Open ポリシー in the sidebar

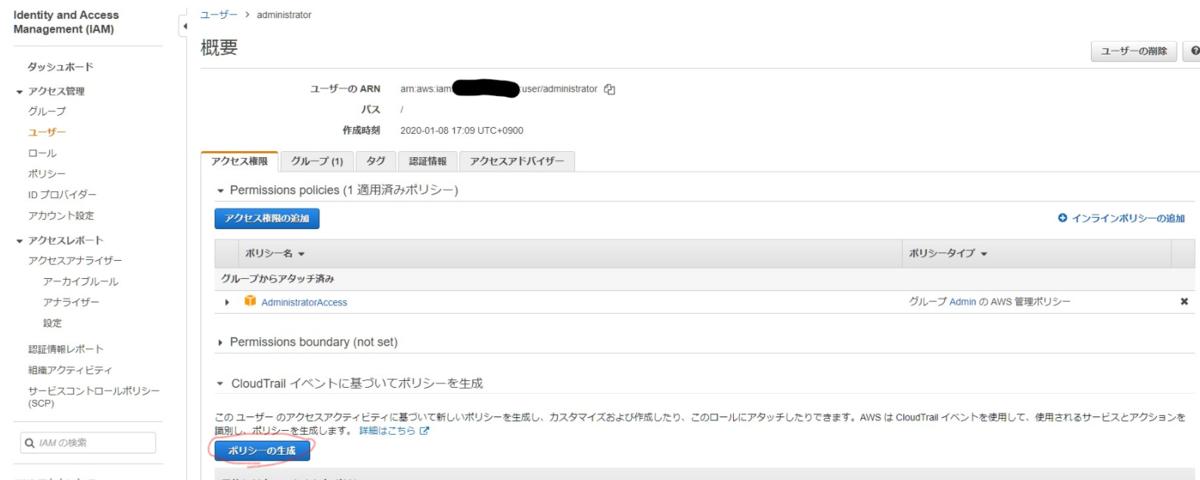[47, 174]
